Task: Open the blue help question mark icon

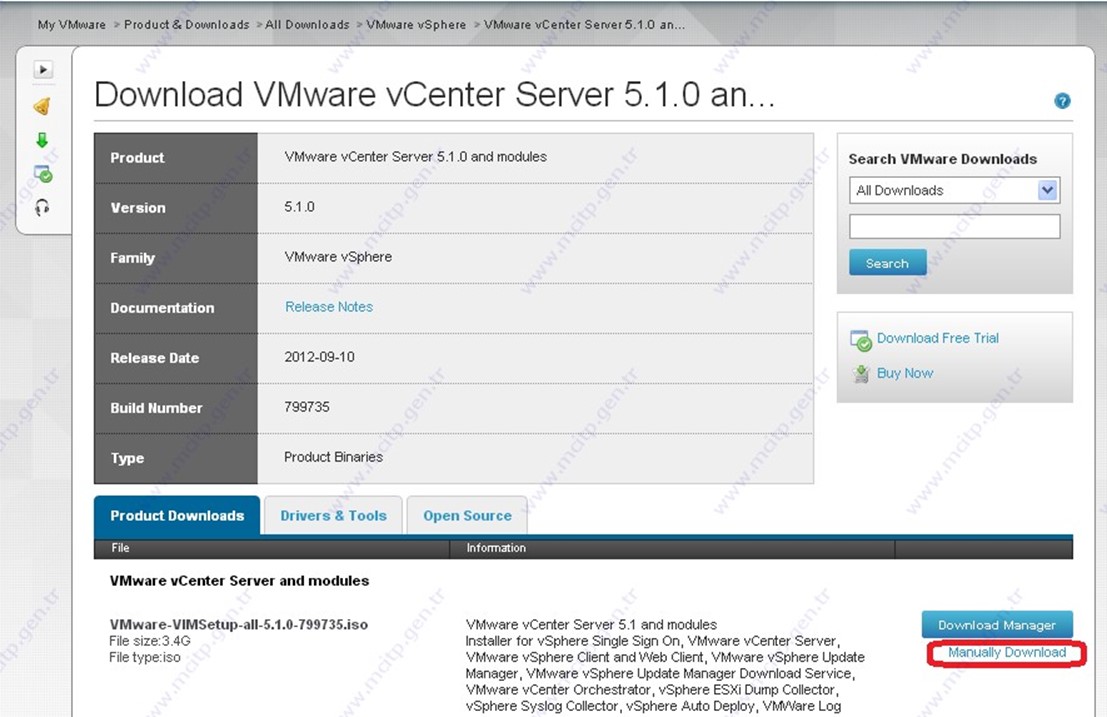Action: point(1062,101)
